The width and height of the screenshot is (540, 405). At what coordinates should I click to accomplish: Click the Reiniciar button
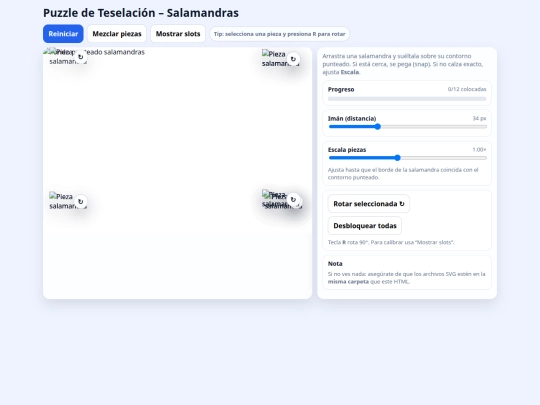[x=63, y=34]
